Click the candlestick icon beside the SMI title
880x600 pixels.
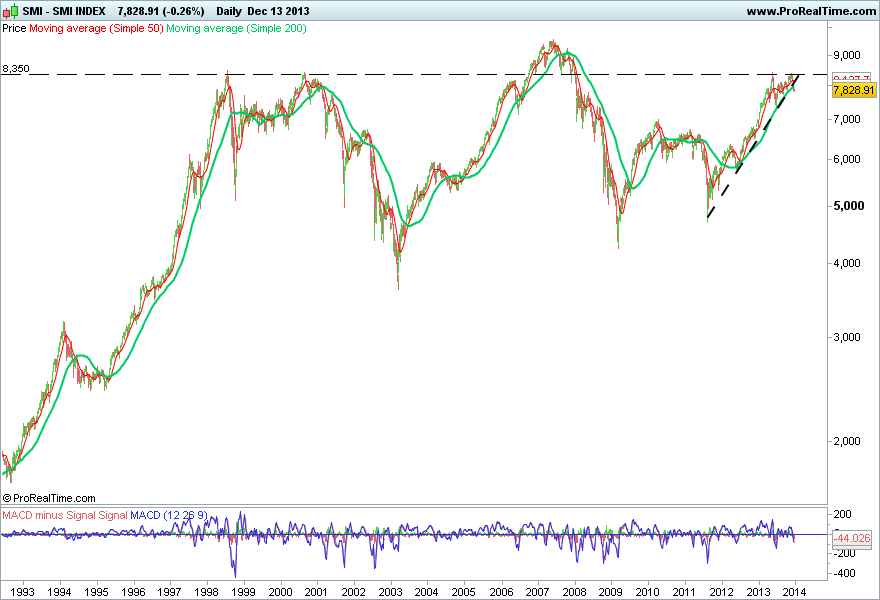click(10, 11)
